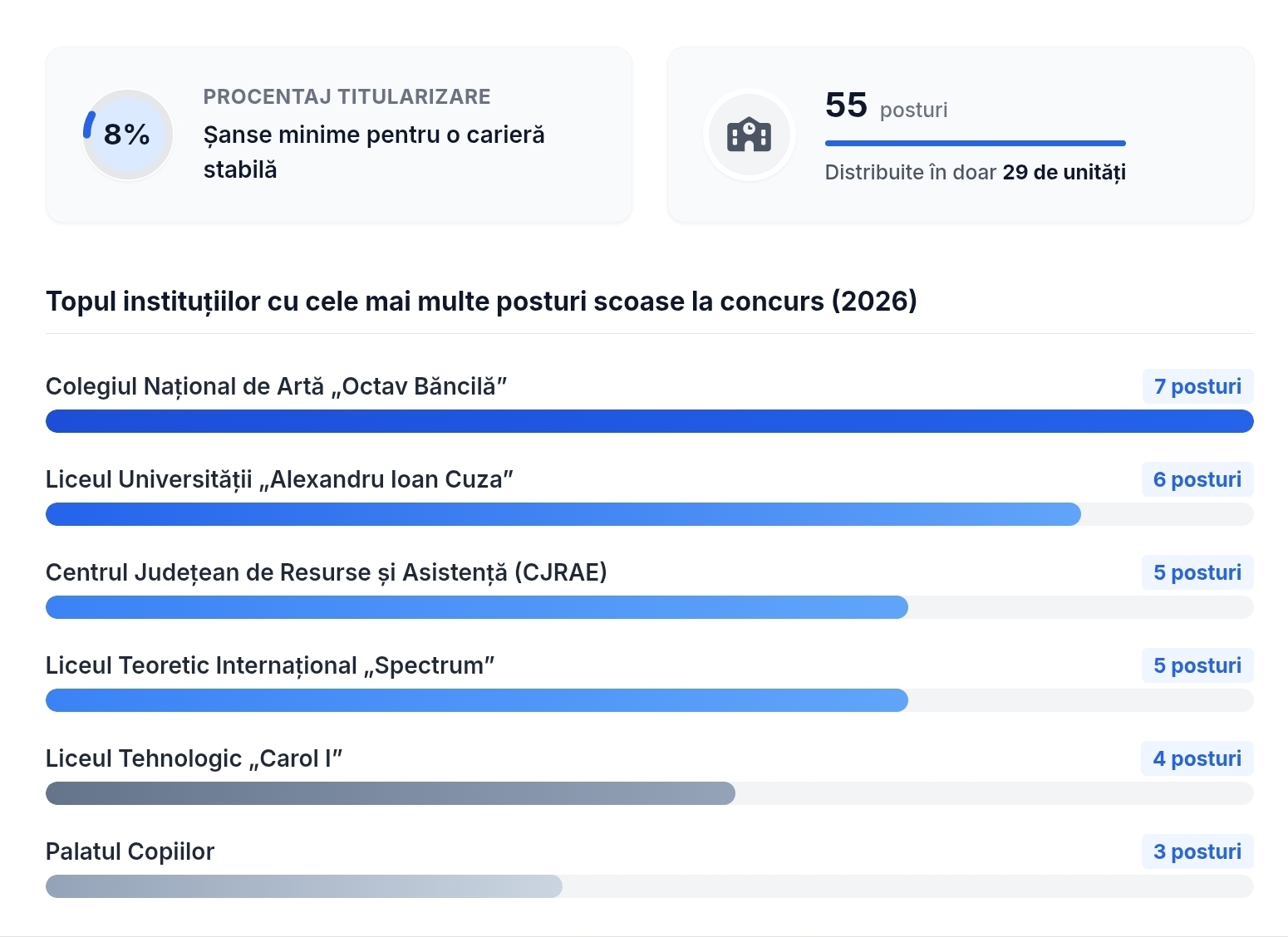Screen dimensions: 1288x937
Task: Click the Palatul Copiilor label
Action: [130, 851]
